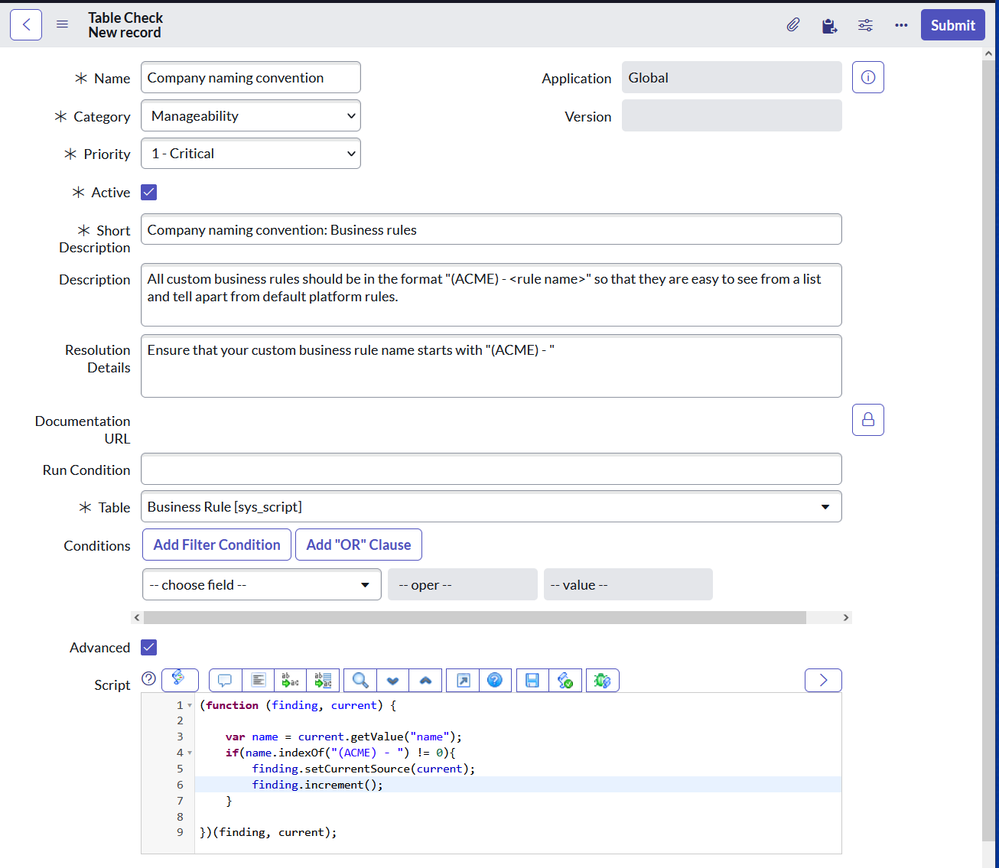Uncheck the Active checkbox
The width and height of the screenshot is (999, 868).
pos(149,192)
